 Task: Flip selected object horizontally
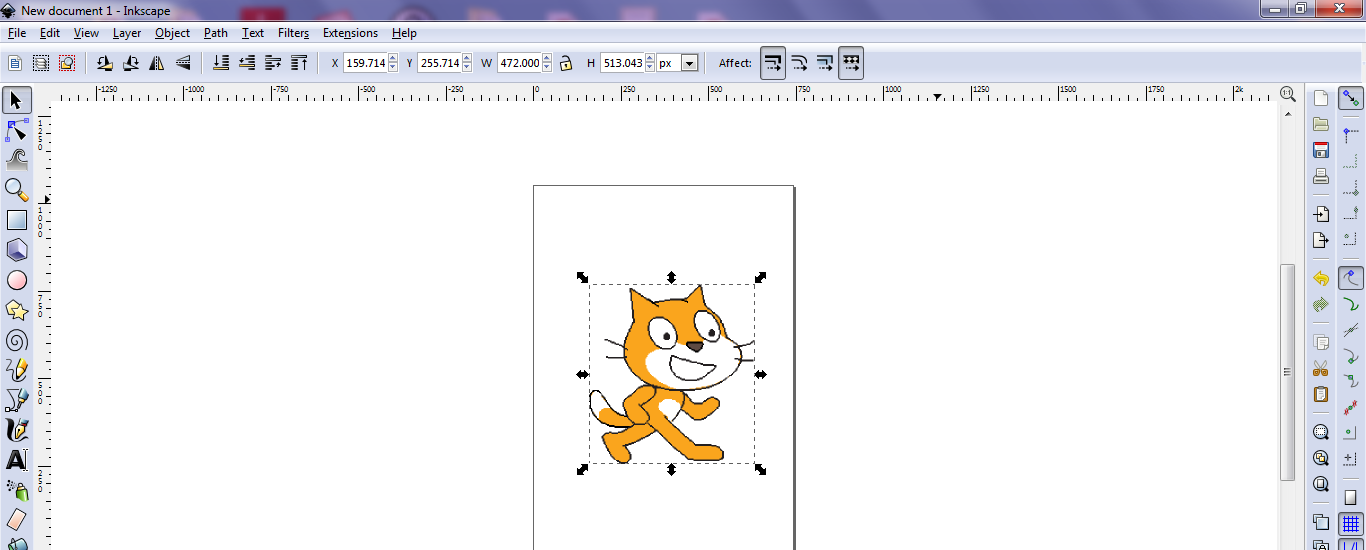click(157, 63)
